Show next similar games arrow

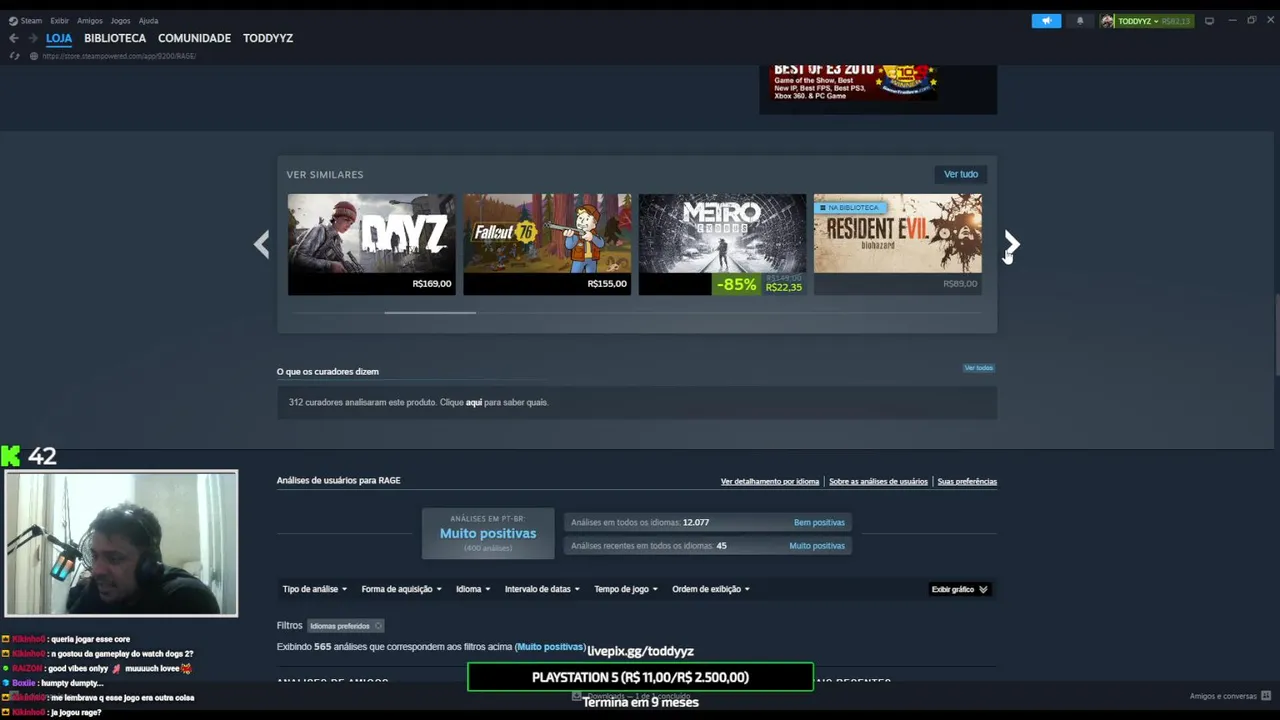1012,243
